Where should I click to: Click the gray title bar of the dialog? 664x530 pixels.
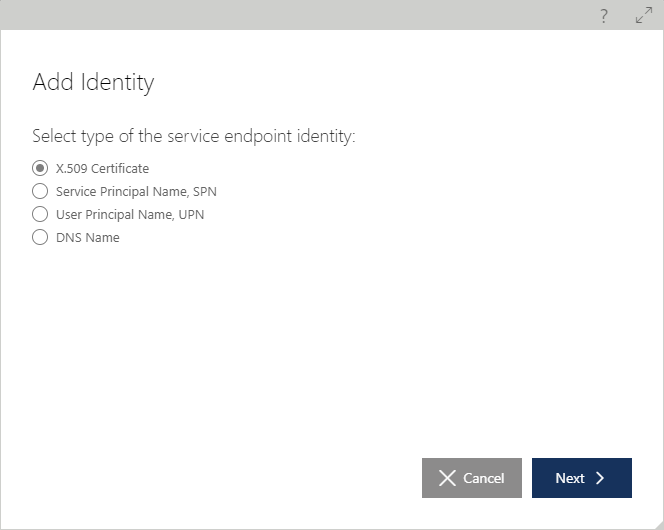pyautogui.click(x=296, y=15)
